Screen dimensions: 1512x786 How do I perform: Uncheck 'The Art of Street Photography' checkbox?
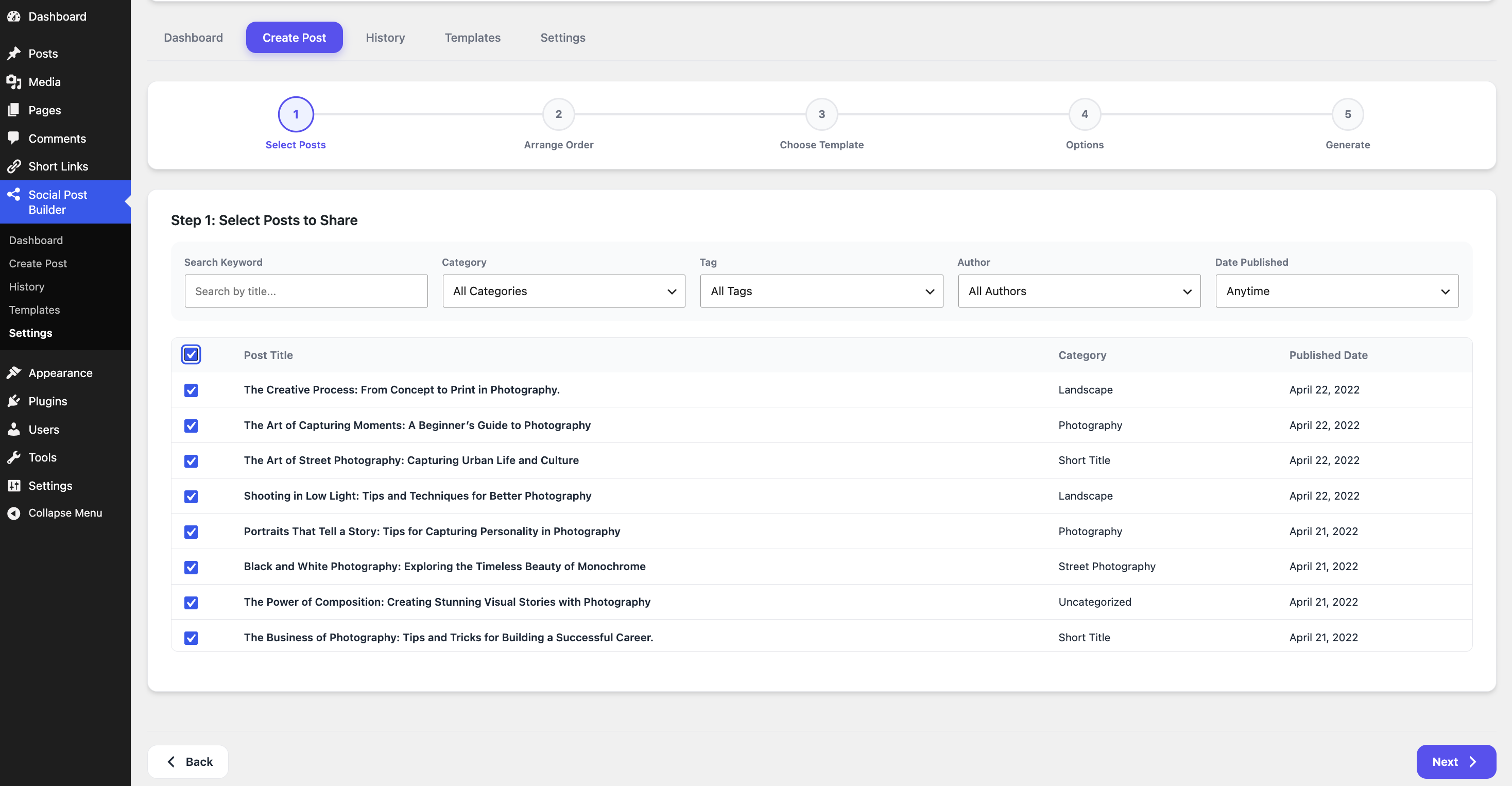pyautogui.click(x=191, y=461)
